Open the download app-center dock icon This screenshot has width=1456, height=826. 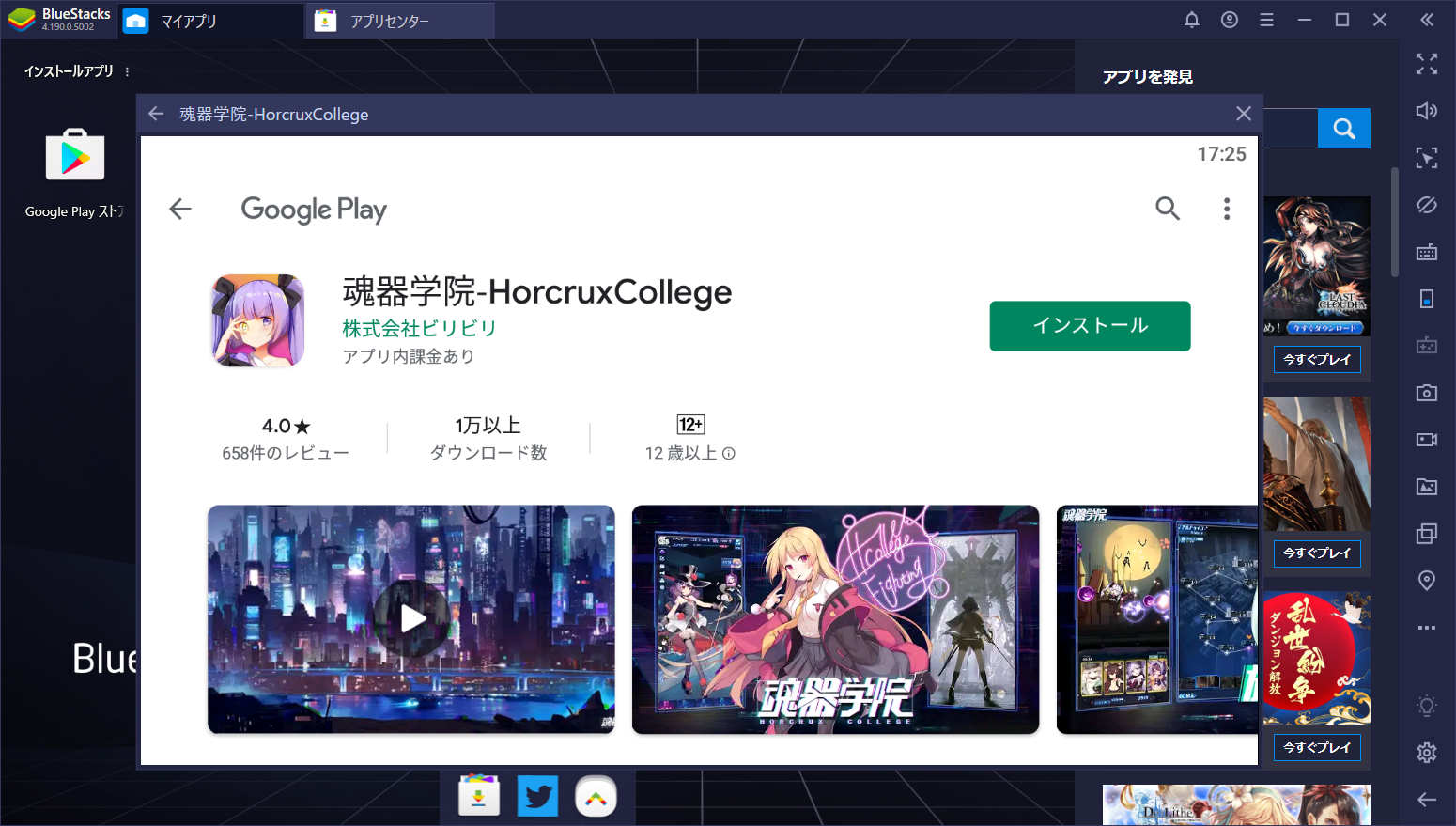coord(479,797)
